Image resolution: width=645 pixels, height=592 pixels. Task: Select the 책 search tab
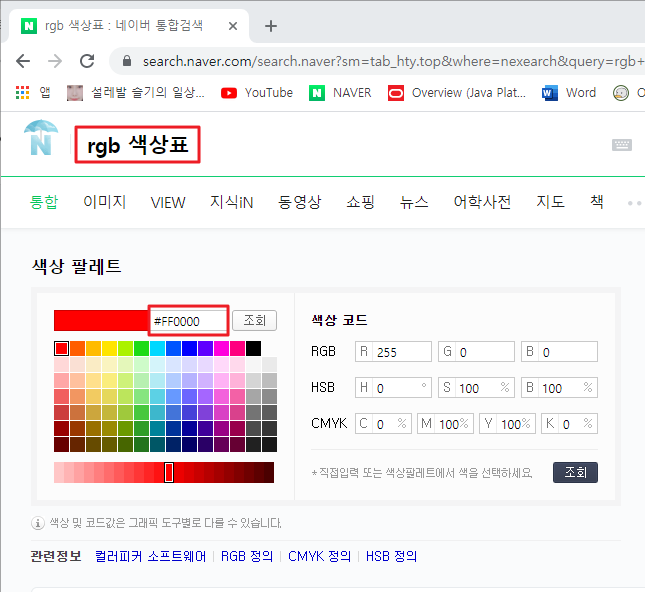[x=596, y=202]
